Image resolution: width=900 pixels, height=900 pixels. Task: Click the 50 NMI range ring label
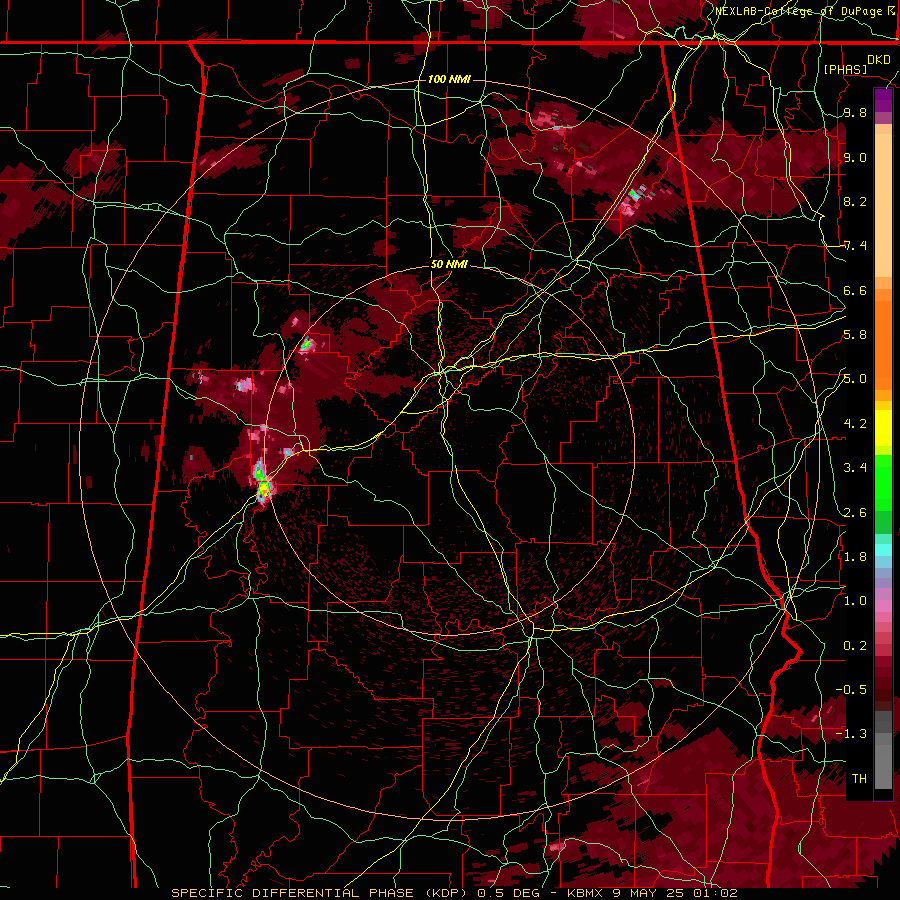pyautogui.click(x=449, y=264)
